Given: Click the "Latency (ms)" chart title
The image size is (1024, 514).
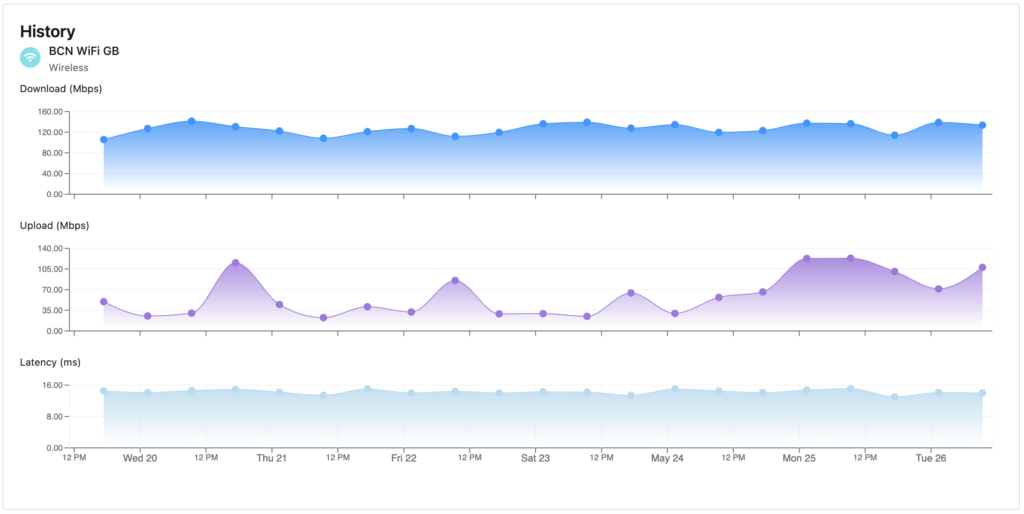Looking at the screenshot, I should (x=50, y=362).
